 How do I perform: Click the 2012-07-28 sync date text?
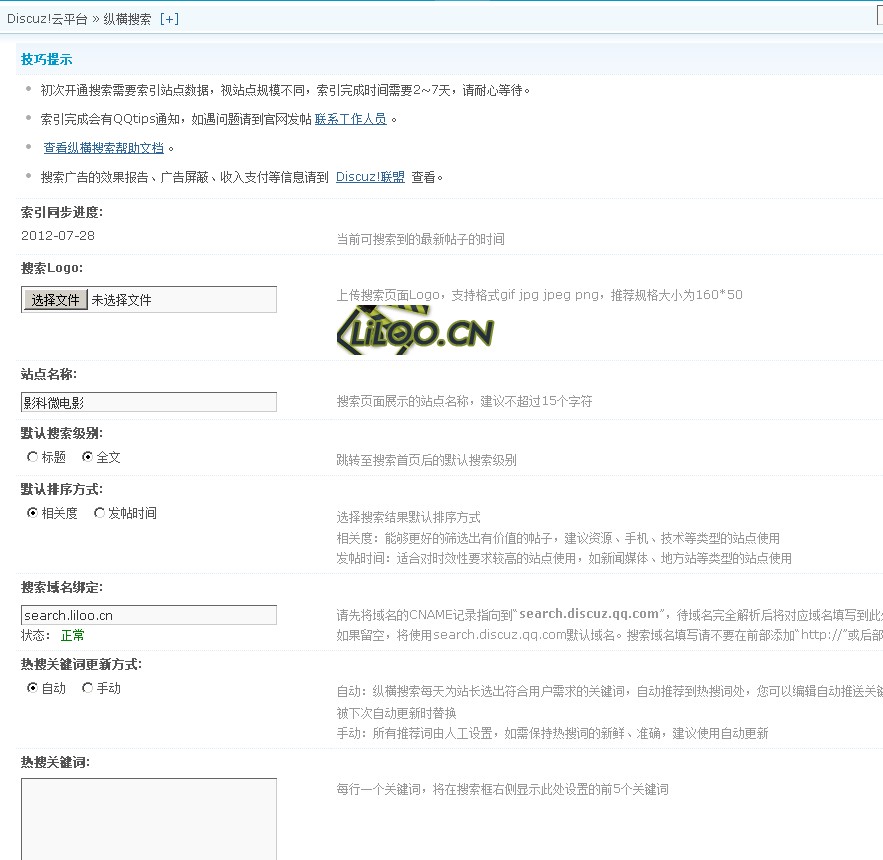tap(57, 235)
